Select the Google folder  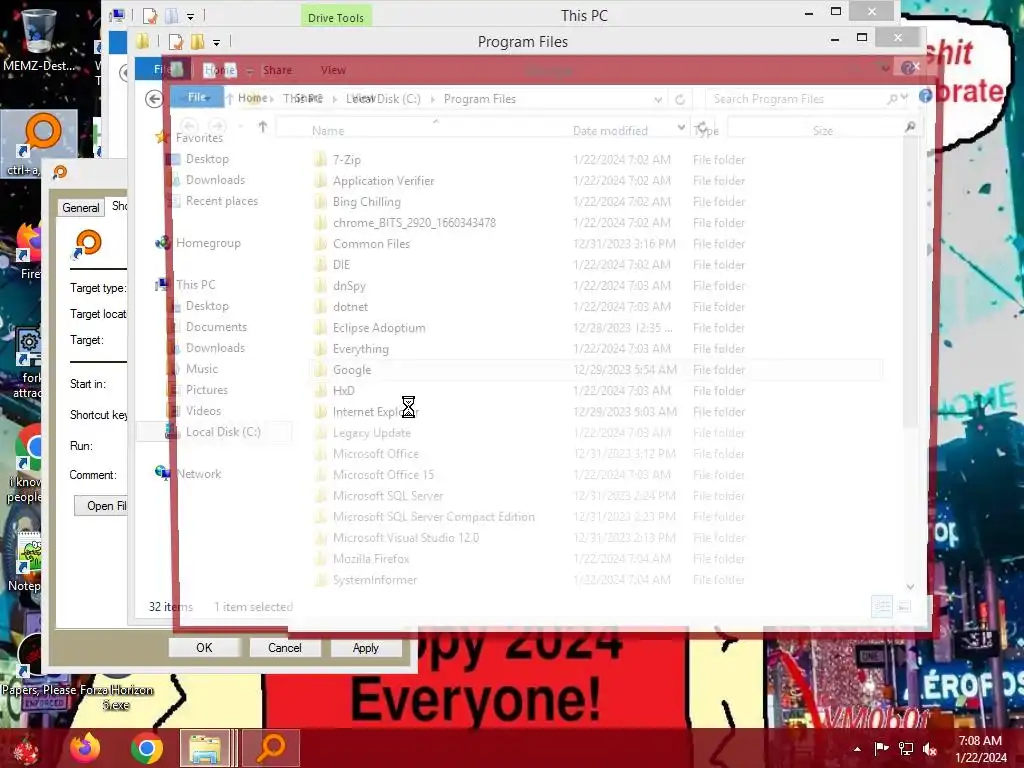coord(351,370)
